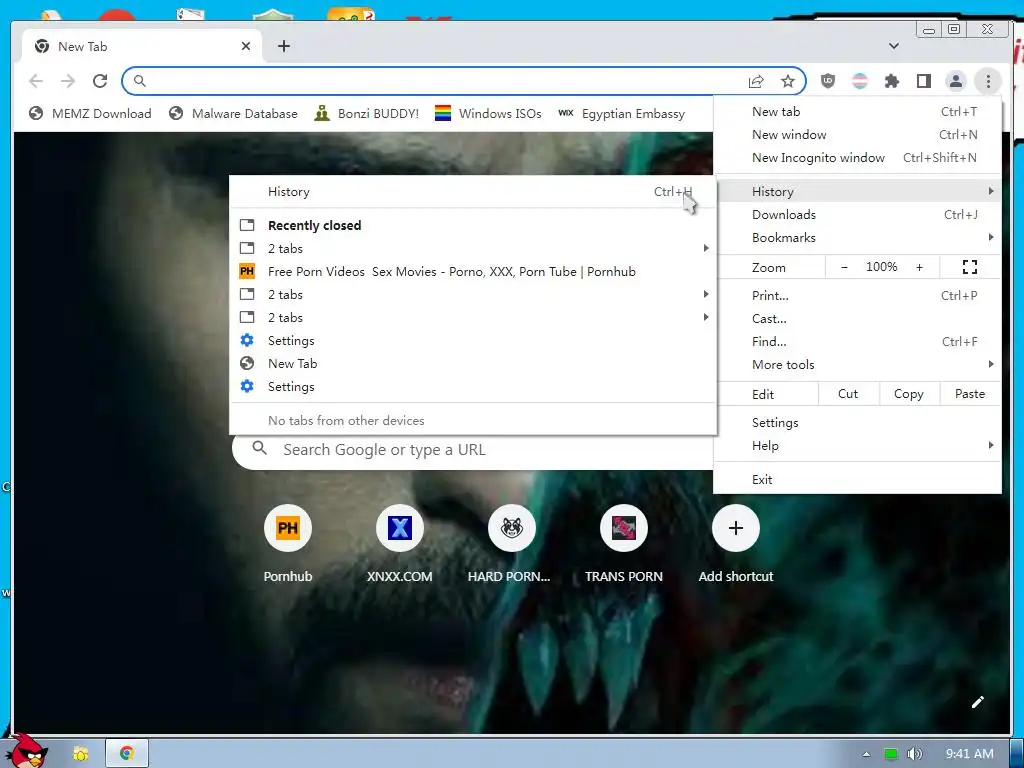Choose Print... from the menu
The width and height of the screenshot is (1024, 768).
(857, 296)
